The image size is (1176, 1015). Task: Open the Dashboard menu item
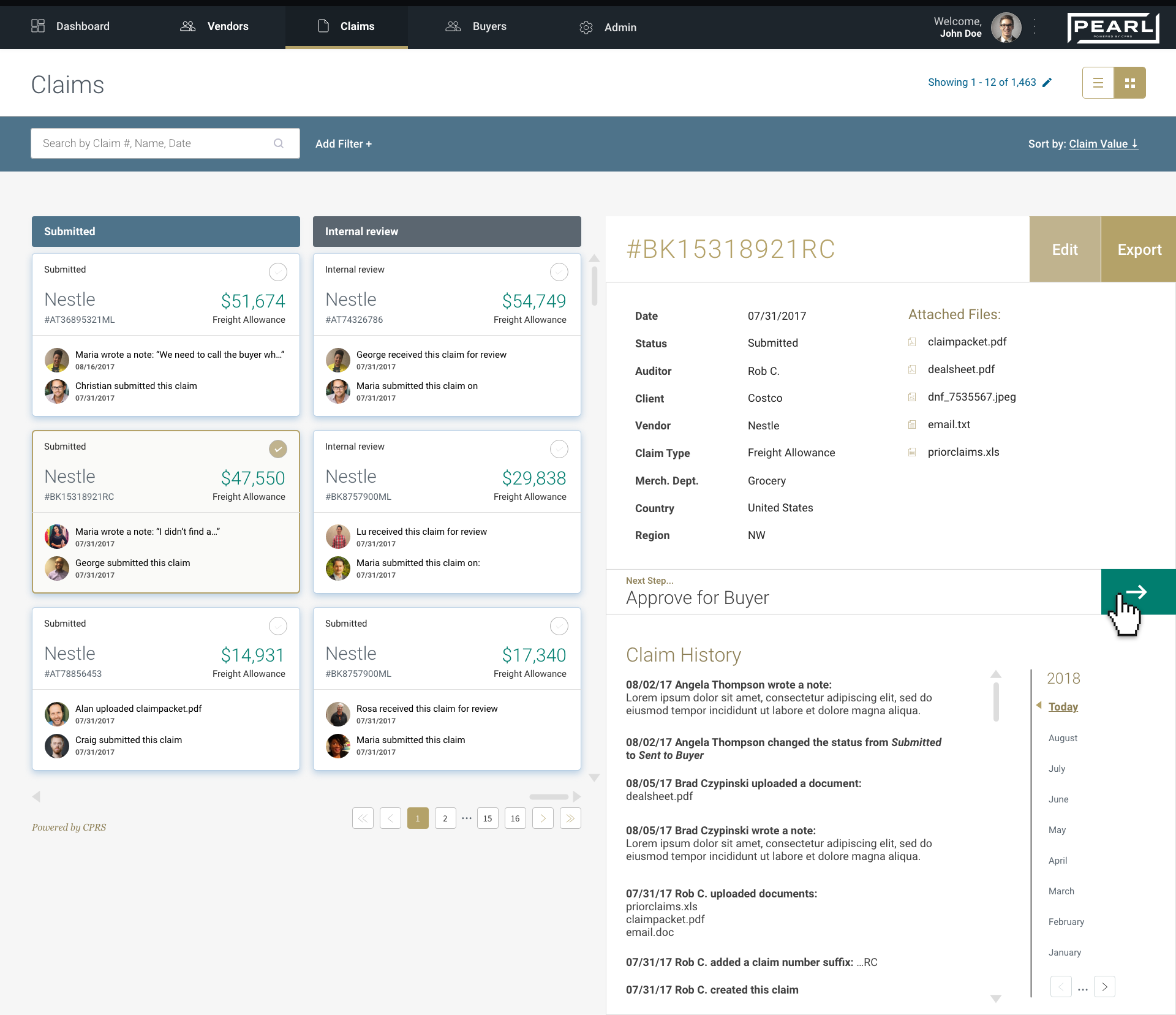[83, 26]
